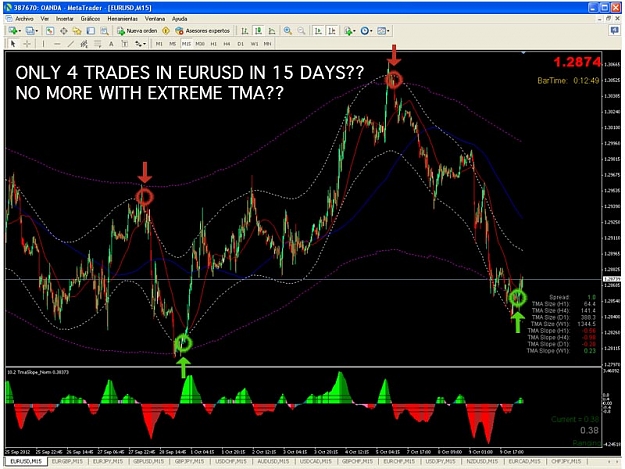The image size is (625, 469).
Task: Open the Strategy Tester icon
Action: (104, 31)
